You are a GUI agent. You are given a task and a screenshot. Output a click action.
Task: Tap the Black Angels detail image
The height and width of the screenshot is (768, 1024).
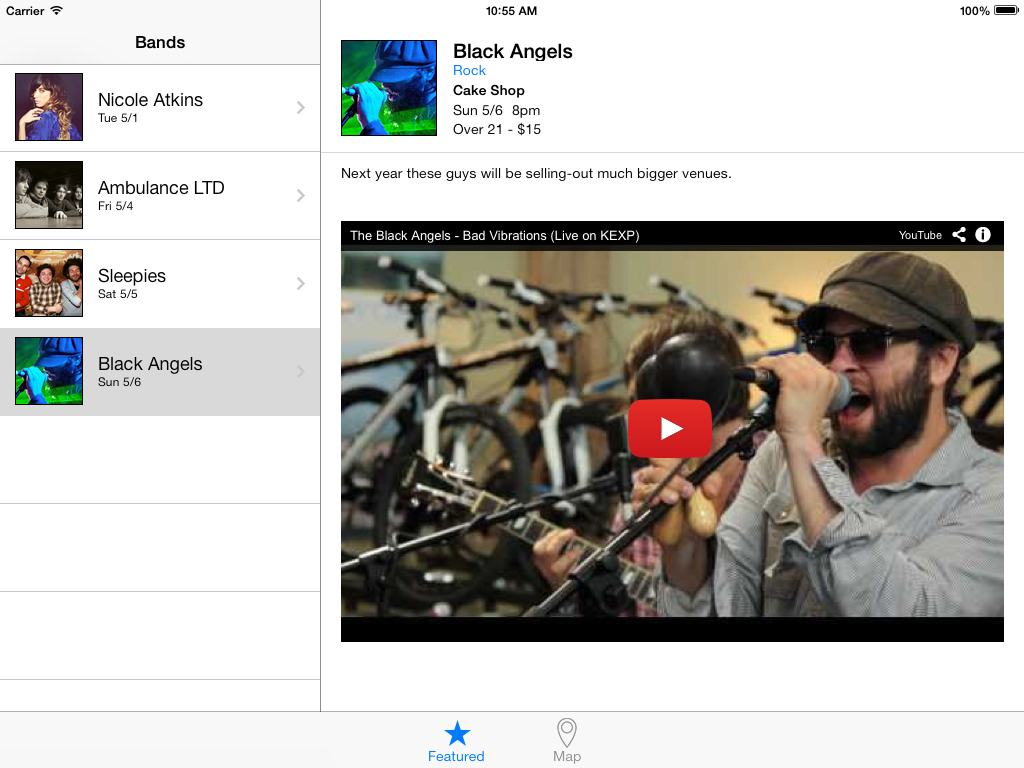click(389, 88)
